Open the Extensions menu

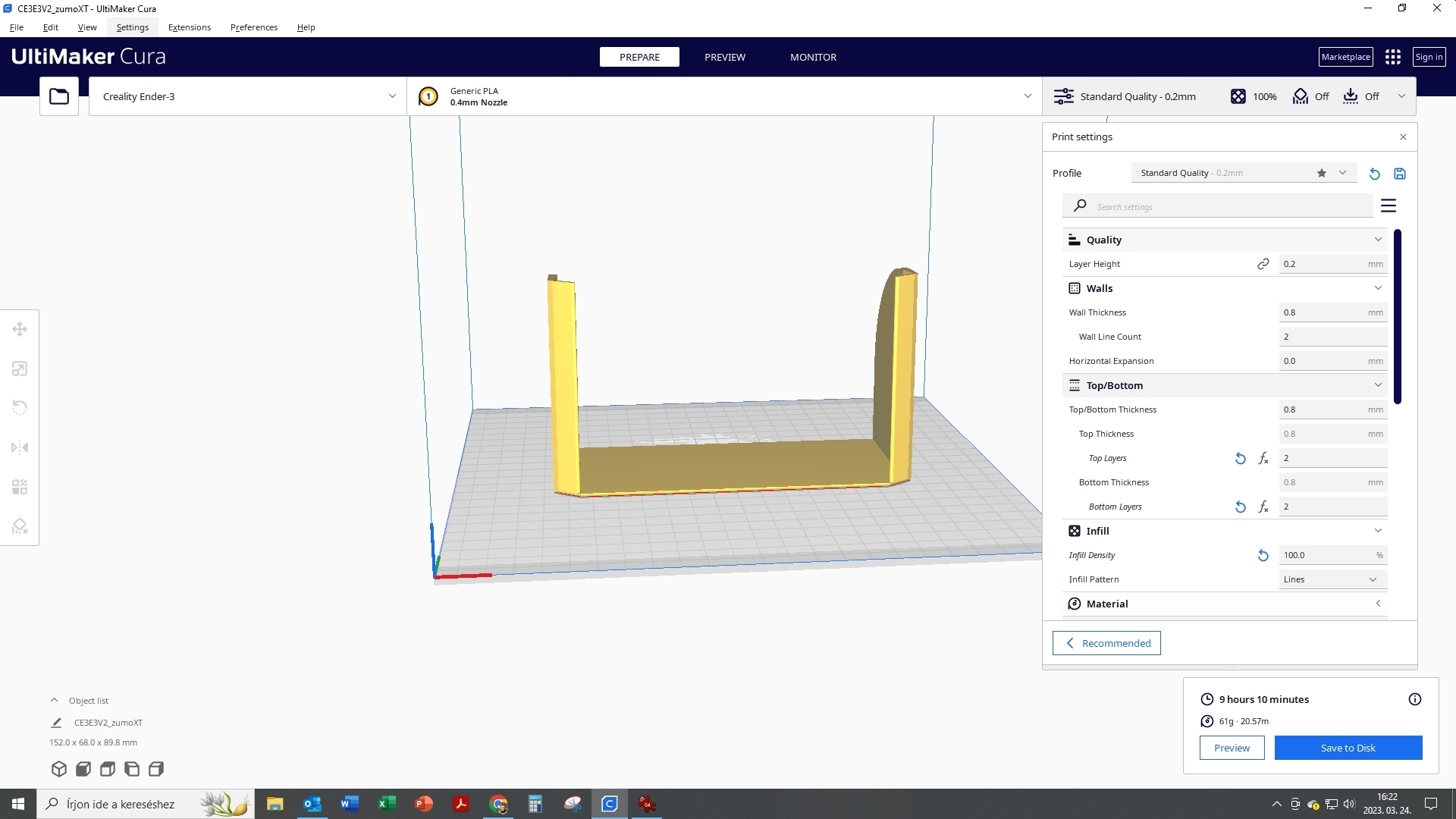[190, 27]
